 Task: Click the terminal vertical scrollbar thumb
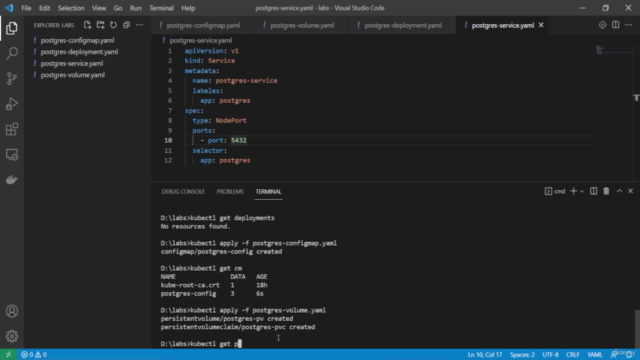(x=637, y=329)
